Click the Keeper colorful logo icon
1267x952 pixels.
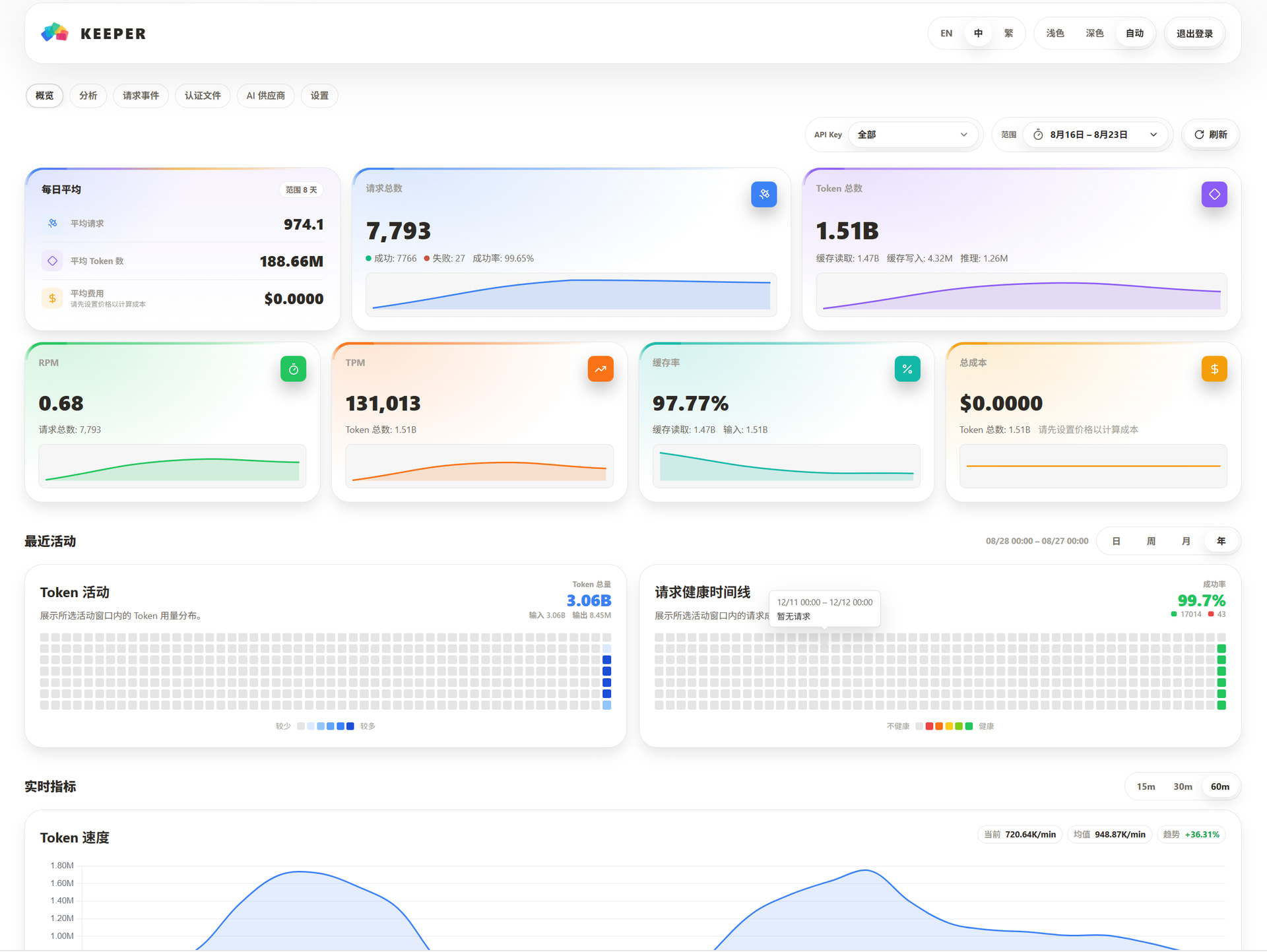(x=55, y=32)
